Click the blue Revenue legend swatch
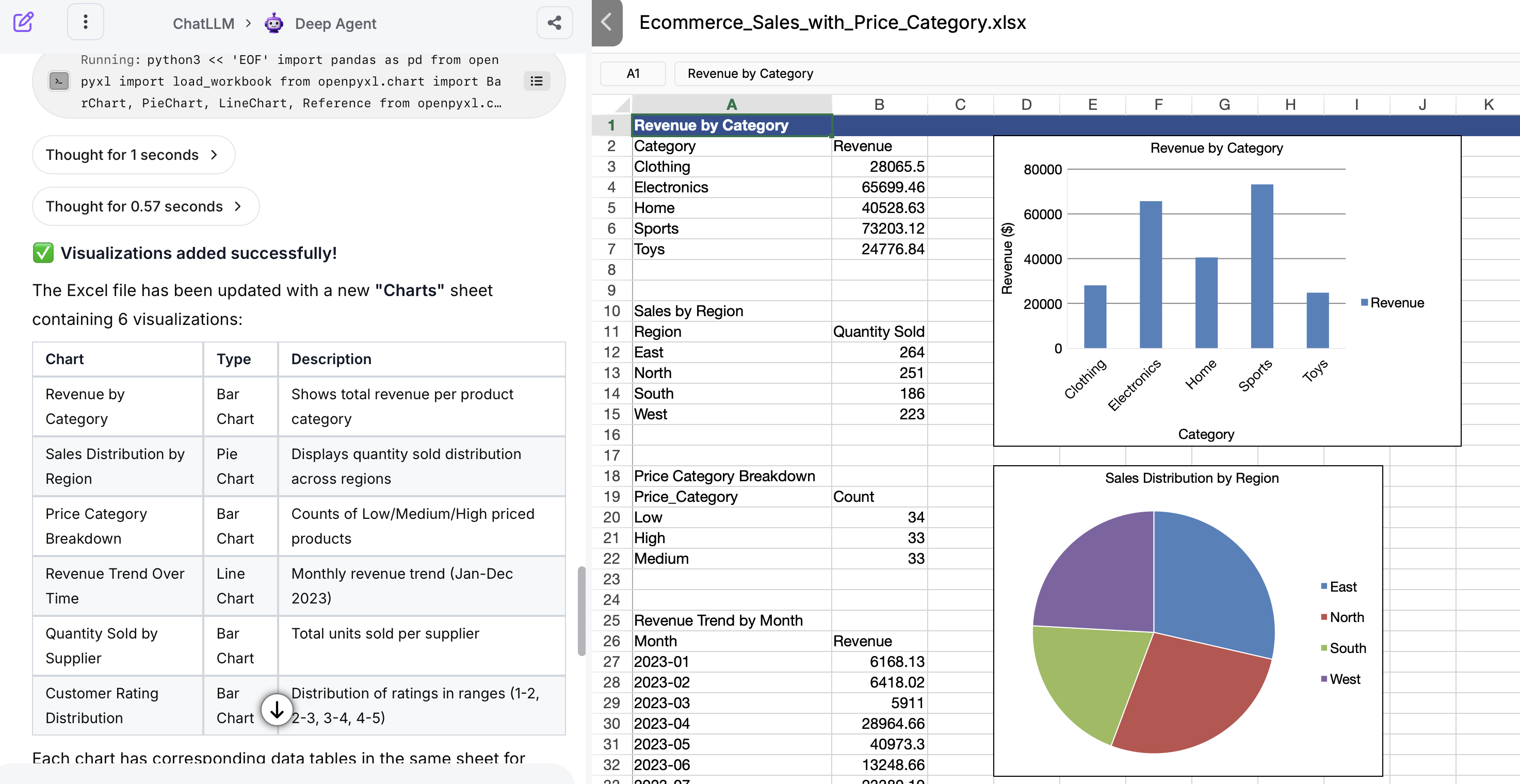1520x784 pixels. coord(1364,303)
